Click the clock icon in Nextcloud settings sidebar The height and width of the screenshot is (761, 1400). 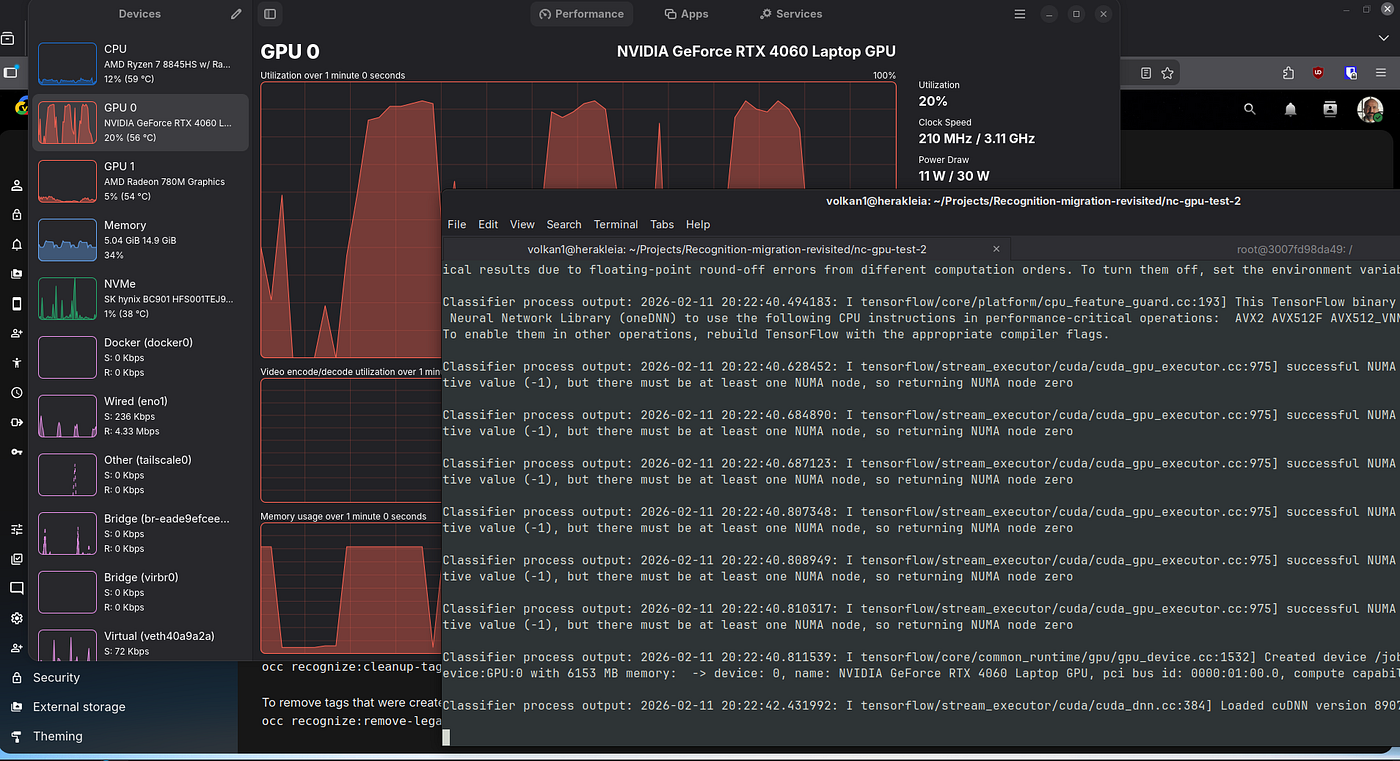[16, 392]
